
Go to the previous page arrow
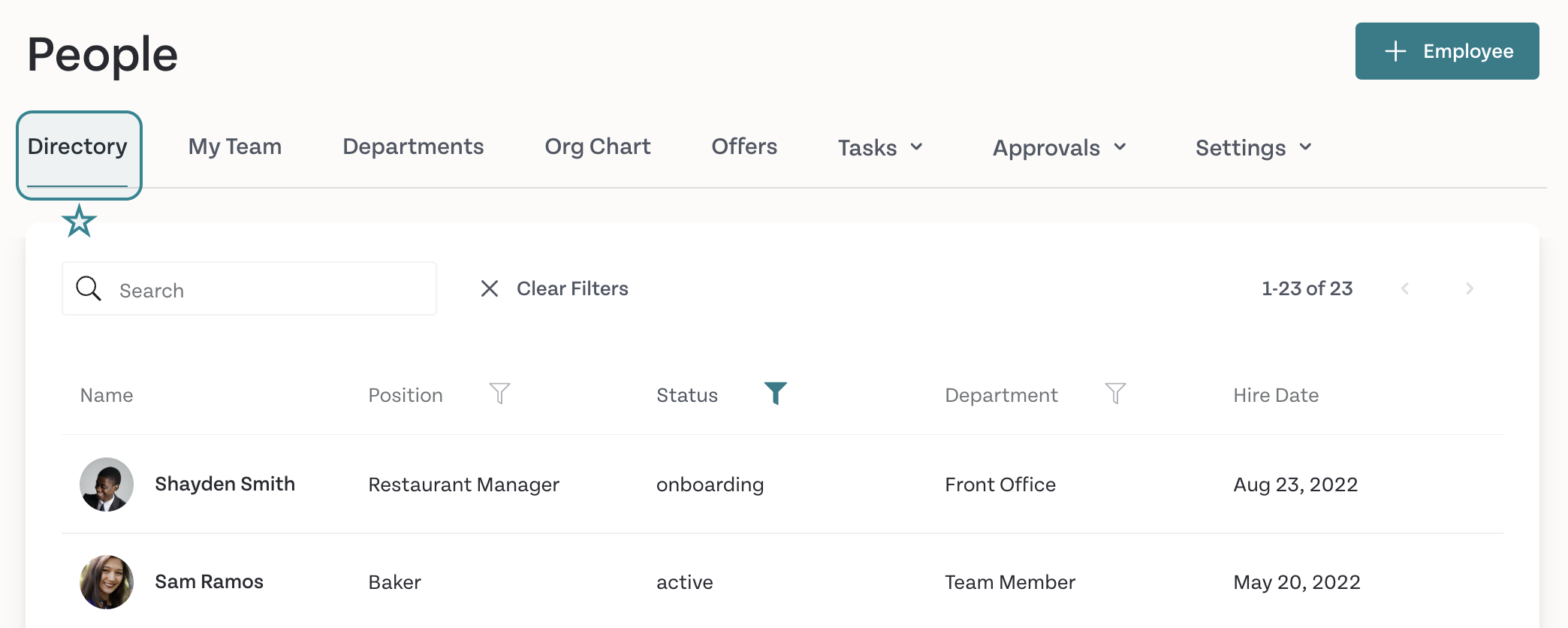coord(1405,288)
